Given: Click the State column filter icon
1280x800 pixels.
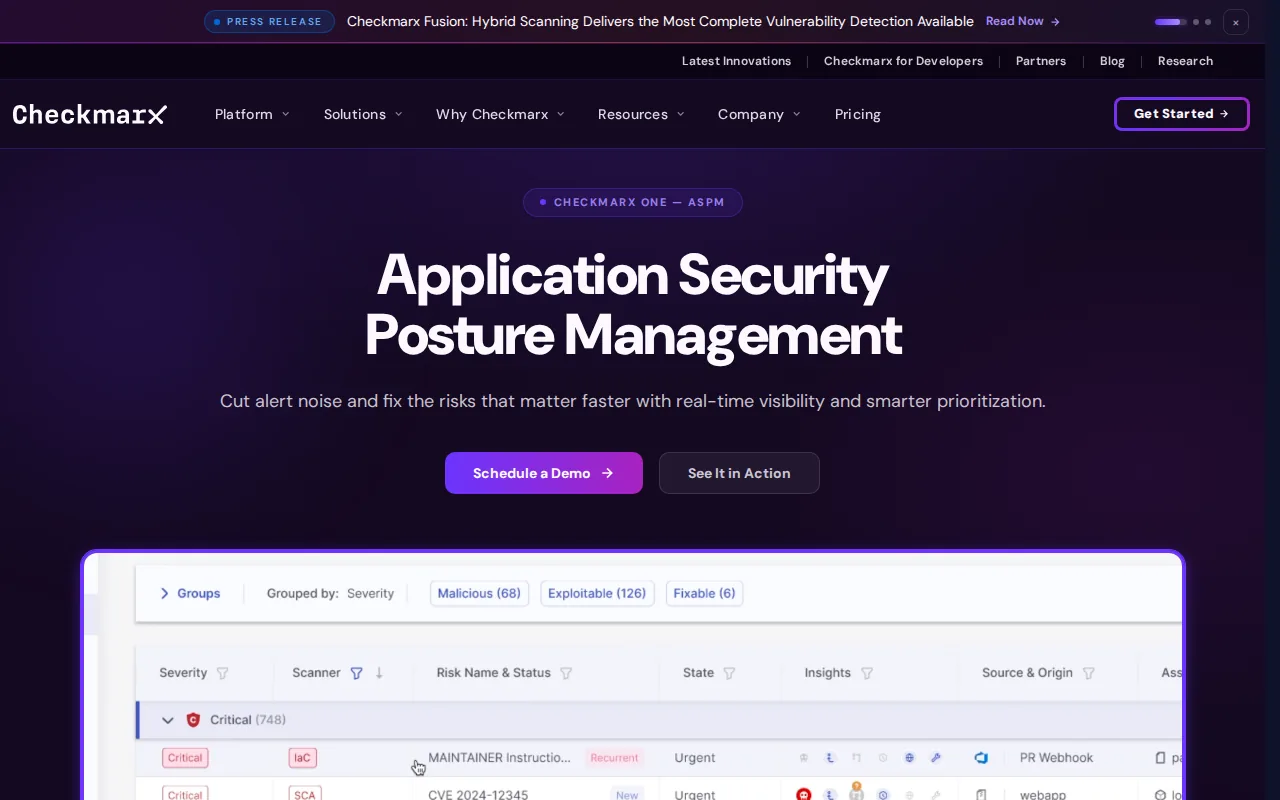Looking at the screenshot, I should click(x=729, y=673).
